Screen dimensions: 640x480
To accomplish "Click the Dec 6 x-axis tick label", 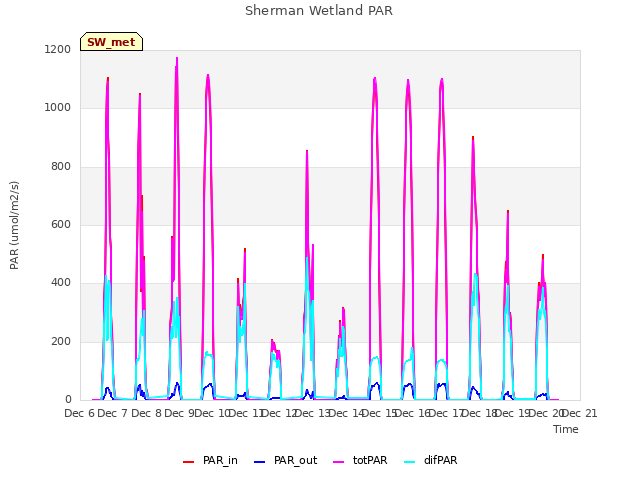I will tap(80, 413).
